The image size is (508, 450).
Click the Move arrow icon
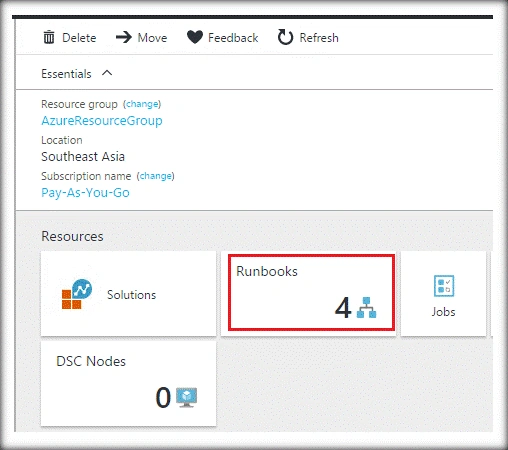click(124, 37)
